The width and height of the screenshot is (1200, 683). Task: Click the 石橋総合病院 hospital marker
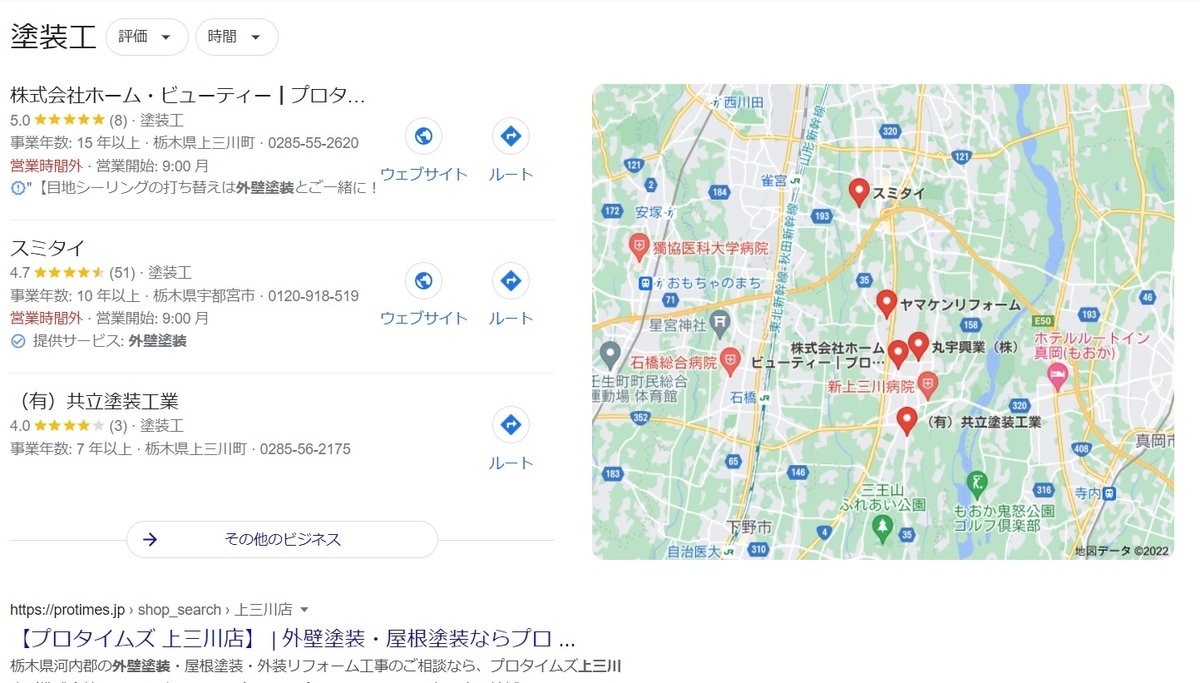731,360
